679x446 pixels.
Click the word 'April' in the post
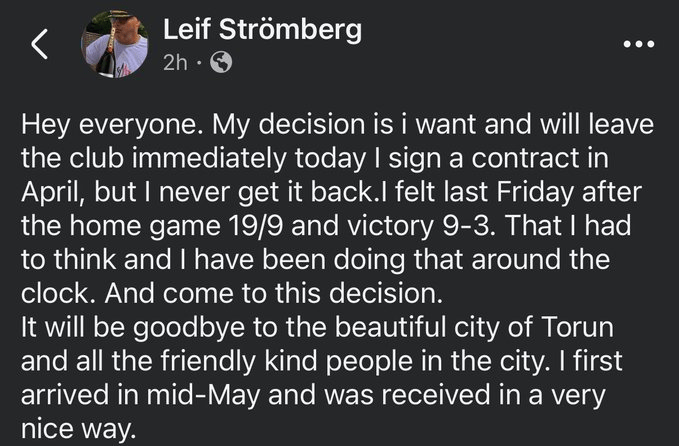(x=52, y=198)
